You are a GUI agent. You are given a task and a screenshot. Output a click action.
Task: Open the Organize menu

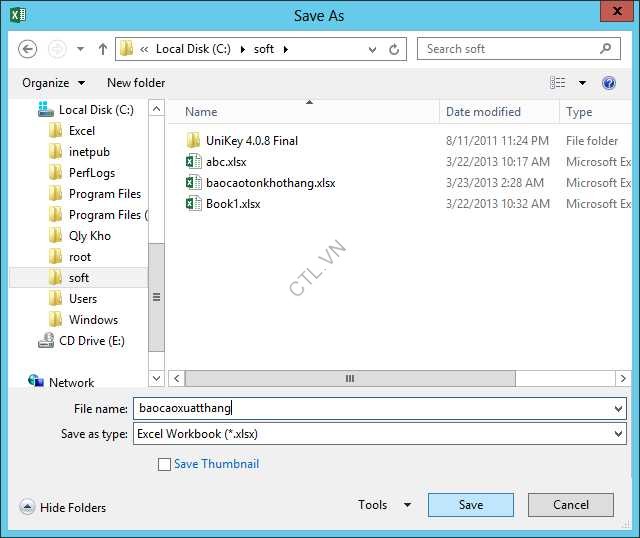tap(53, 83)
